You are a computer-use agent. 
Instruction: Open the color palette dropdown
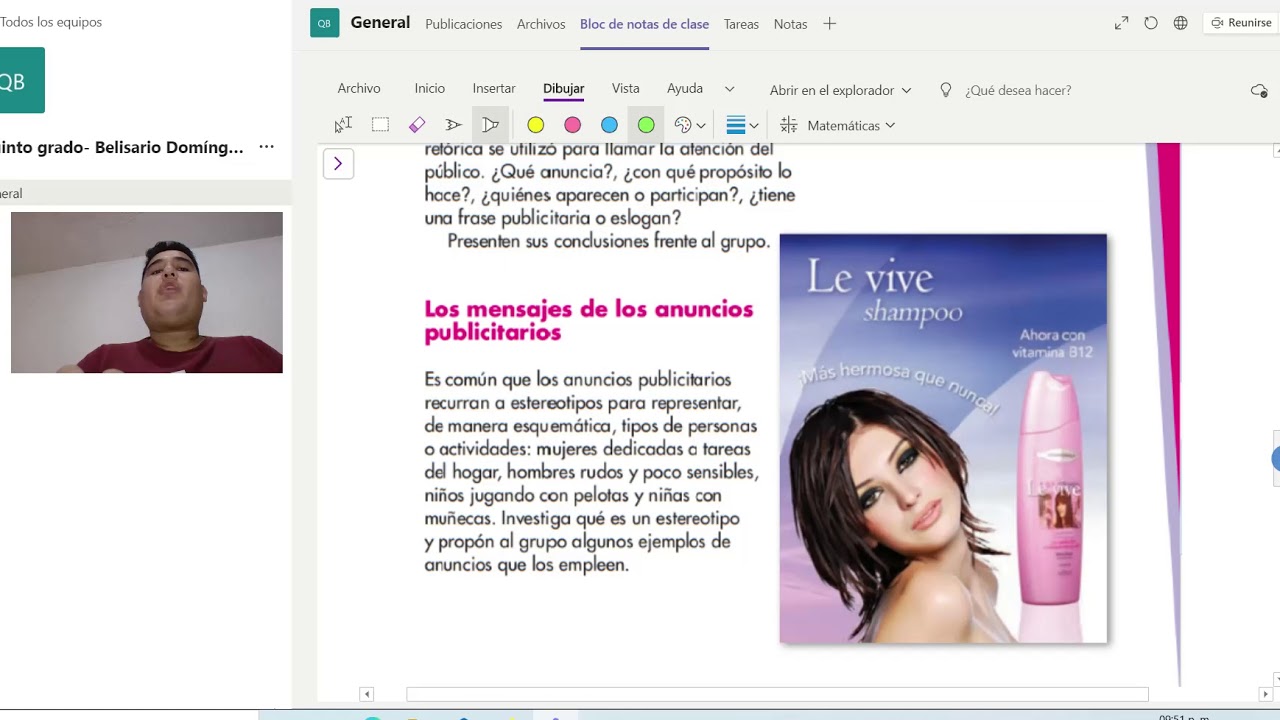coord(690,125)
